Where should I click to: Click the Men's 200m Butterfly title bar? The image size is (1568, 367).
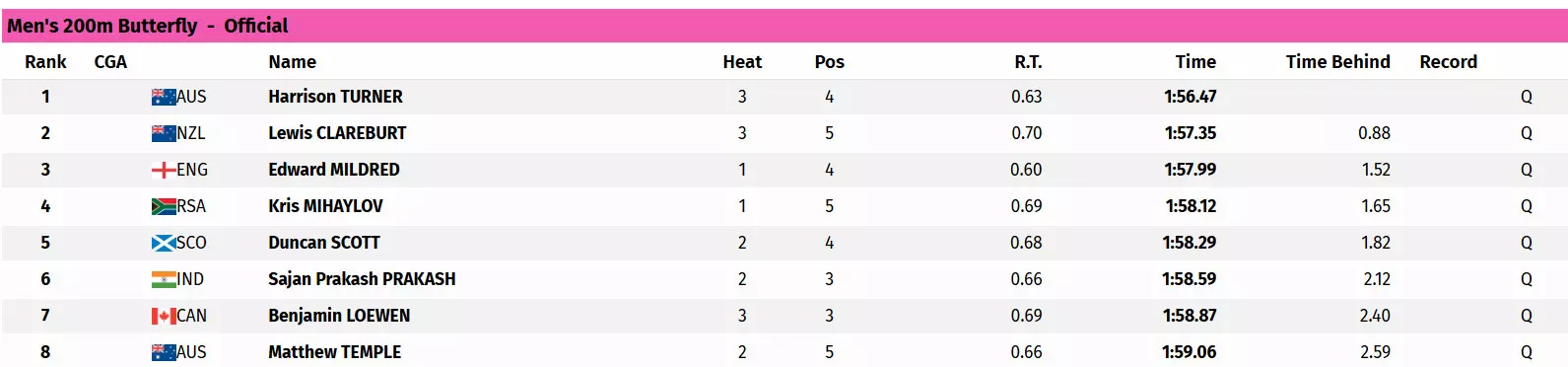click(x=784, y=26)
